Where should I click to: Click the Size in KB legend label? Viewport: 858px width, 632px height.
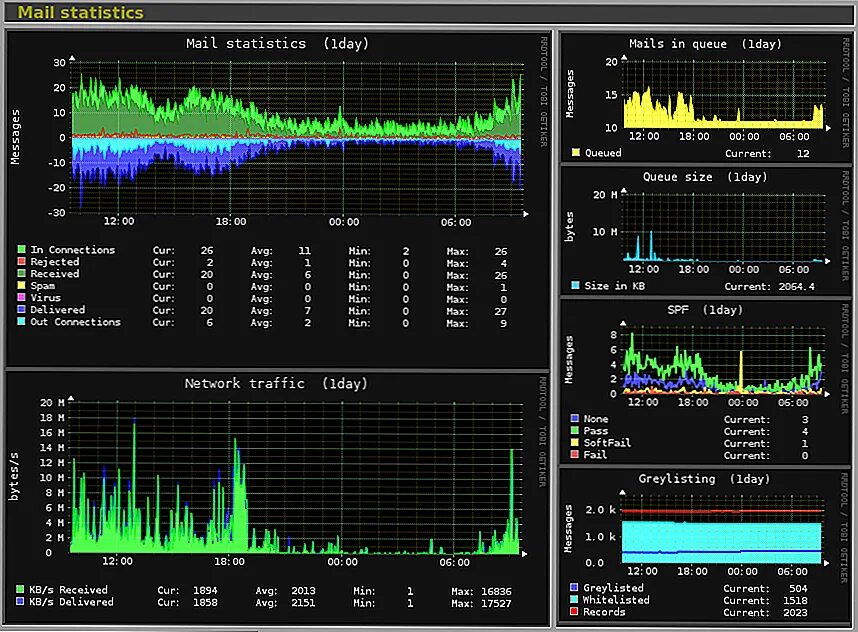pyautogui.click(x=614, y=286)
